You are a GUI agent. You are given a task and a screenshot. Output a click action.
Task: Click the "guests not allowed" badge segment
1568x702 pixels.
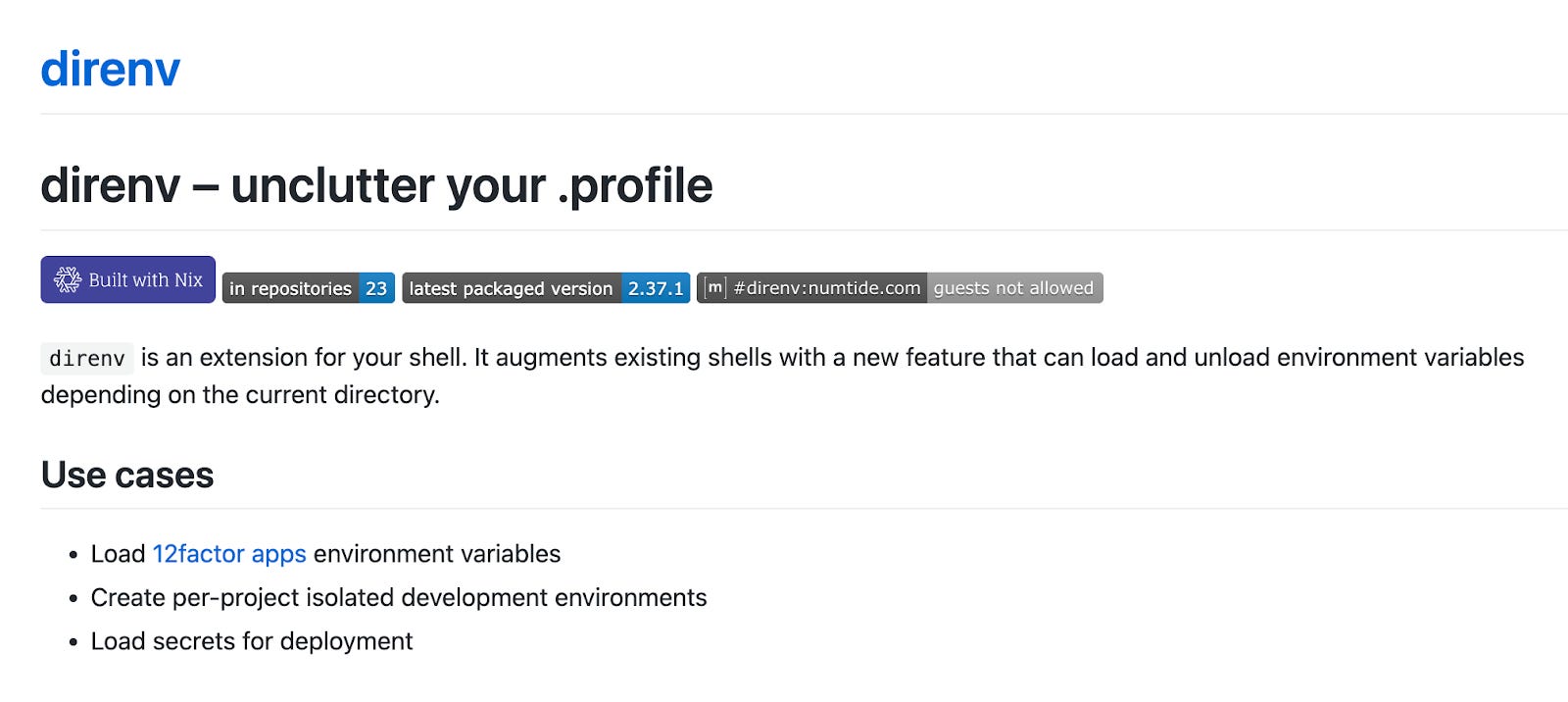coord(1014,288)
